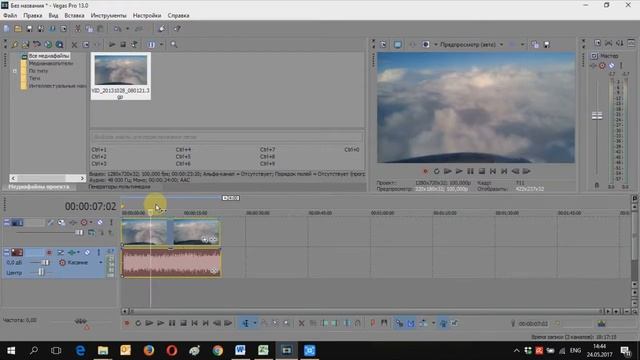Open the edit tool selector dropdown arrow
This screenshot has height=360, width=640.
point(255,323)
